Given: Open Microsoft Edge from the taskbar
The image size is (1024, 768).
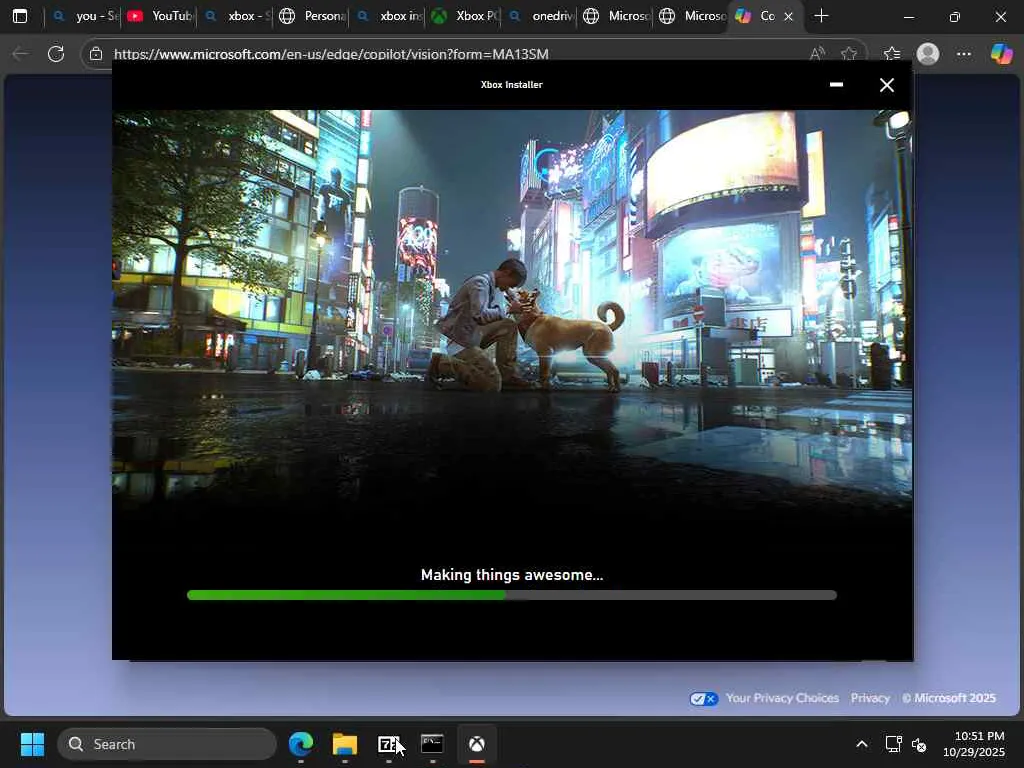Looking at the screenshot, I should (x=301, y=744).
